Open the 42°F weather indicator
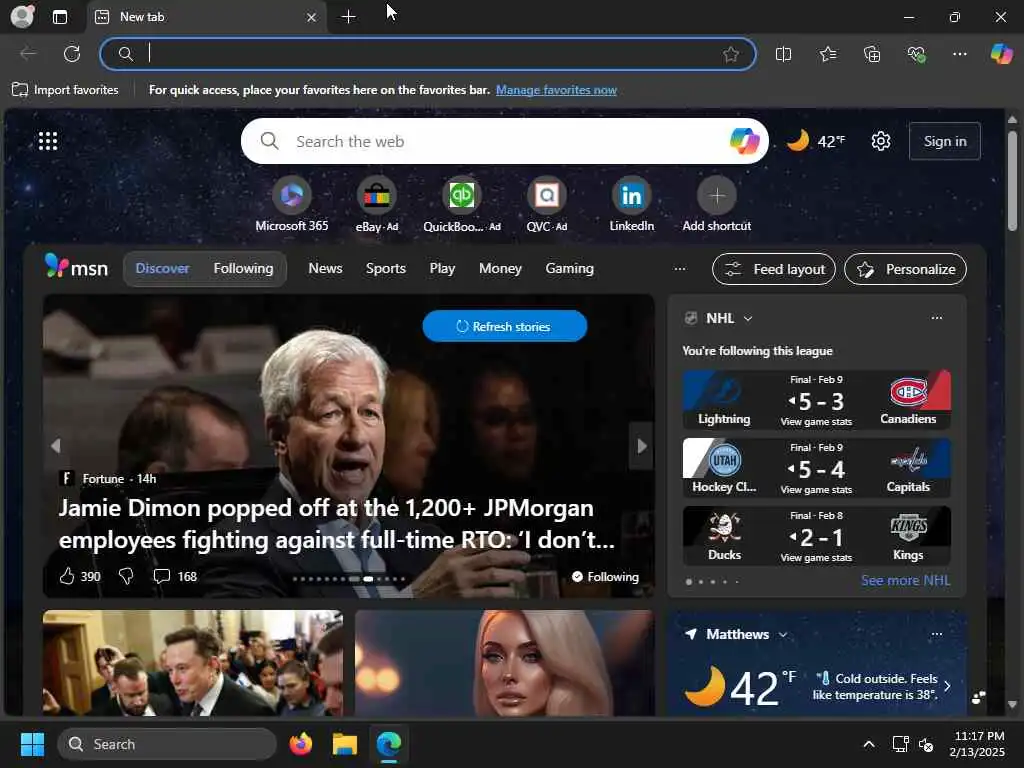Viewport: 1024px width, 768px height. pos(816,141)
